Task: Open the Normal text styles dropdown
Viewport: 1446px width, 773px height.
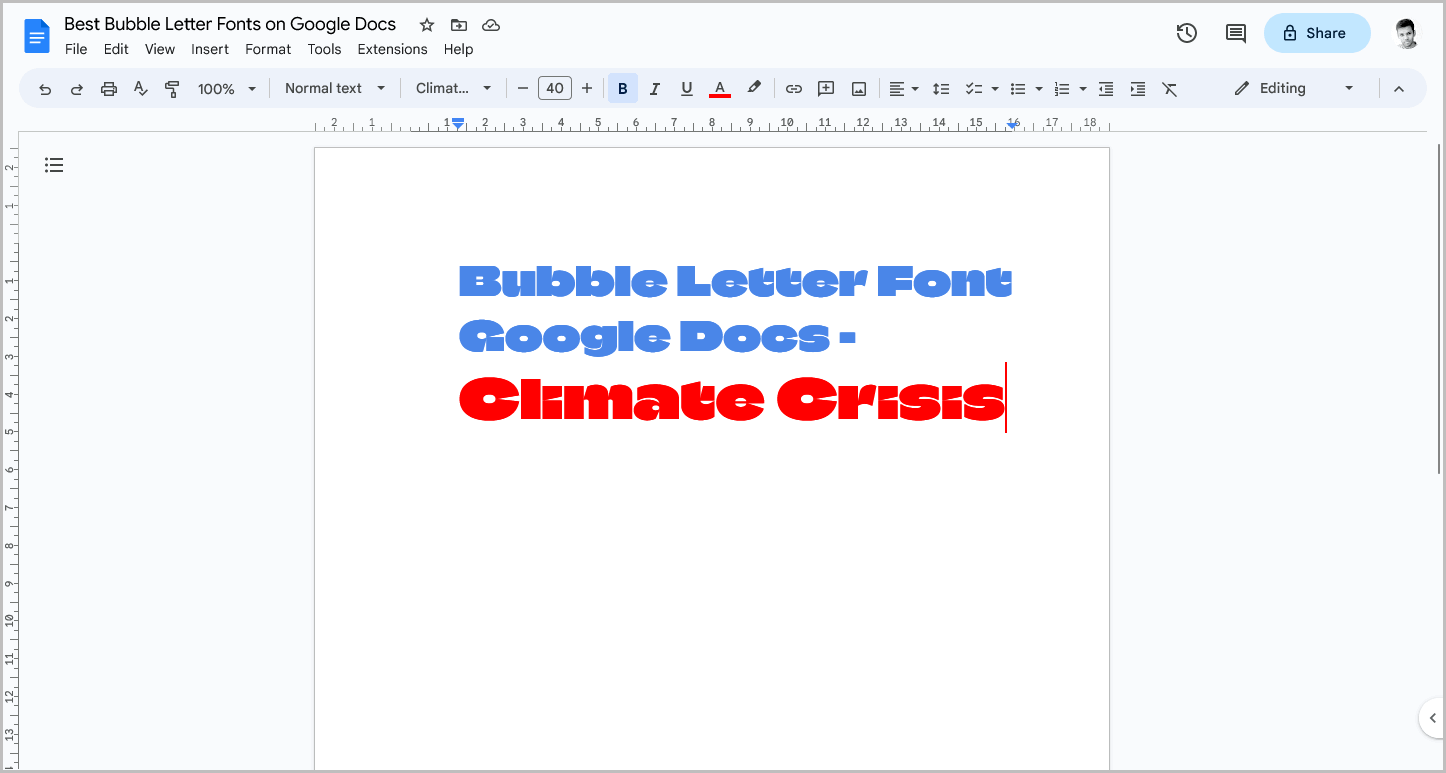Action: point(334,88)
